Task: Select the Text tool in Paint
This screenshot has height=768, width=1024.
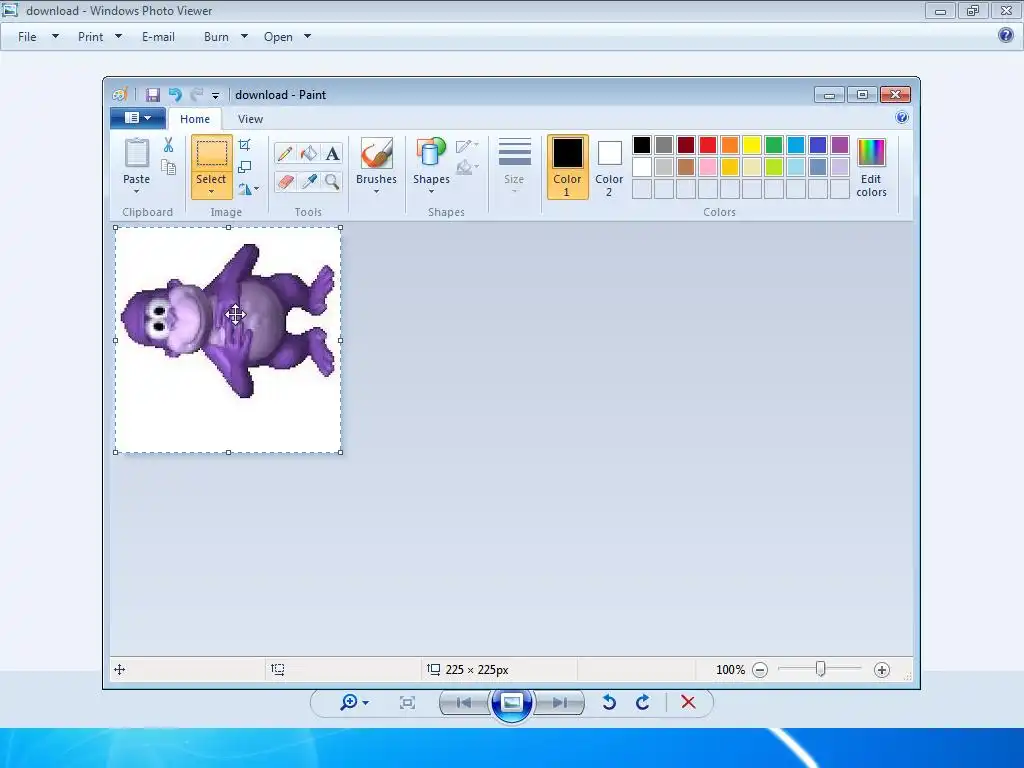Action: pyautogui.click(x=332, y=153)
